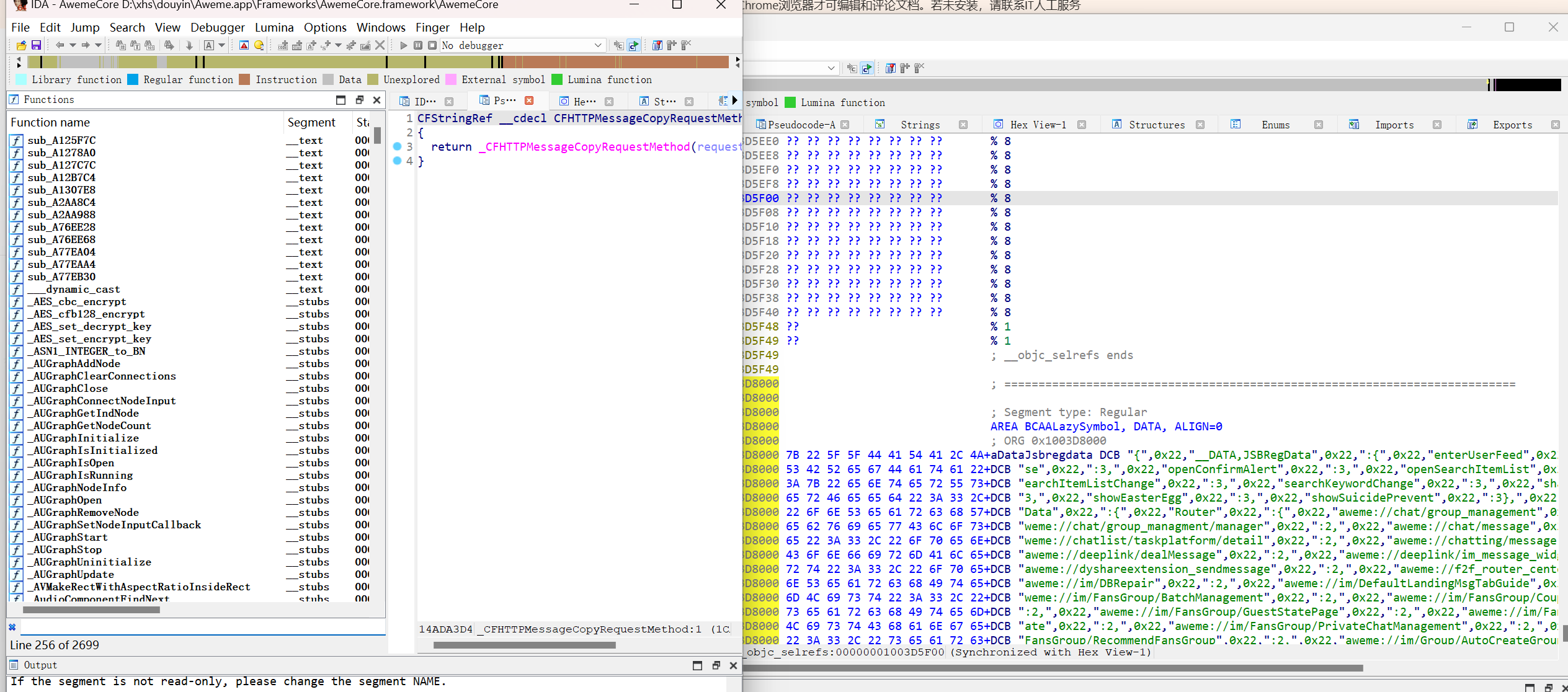Image resolution: width=1568 pixels, height=692 pixels.
Task: Select function 'sub_A125F7C'
Action: coord(61,140)
